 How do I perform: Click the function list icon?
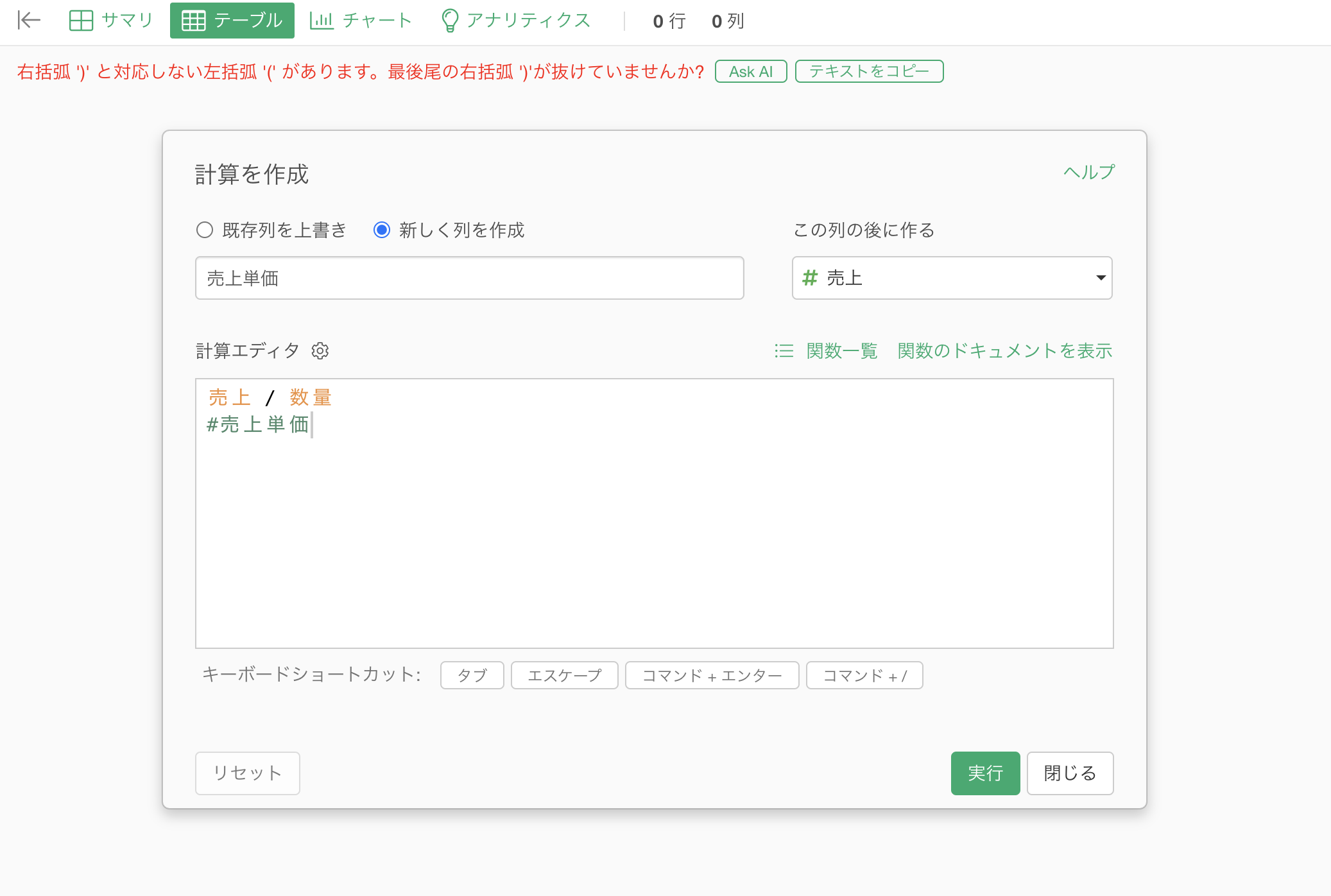[784, 350]
